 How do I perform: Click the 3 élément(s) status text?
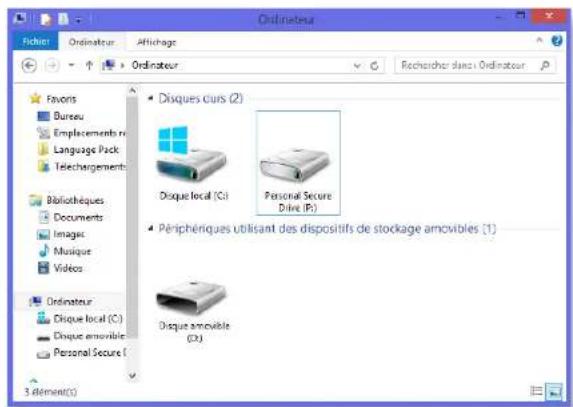51,392
